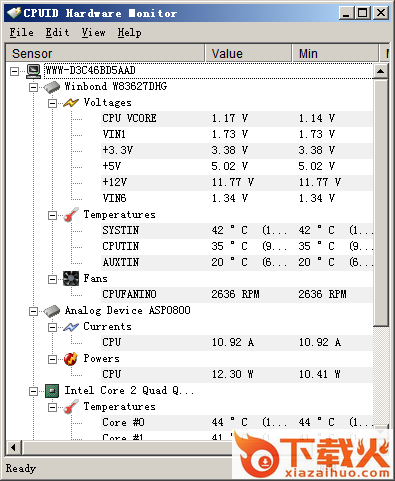The height and width of the screenshot is (481, 395).
Task: Click the green CPU icon beside Intel Core 2 Quad
Action: coord(52,391)
